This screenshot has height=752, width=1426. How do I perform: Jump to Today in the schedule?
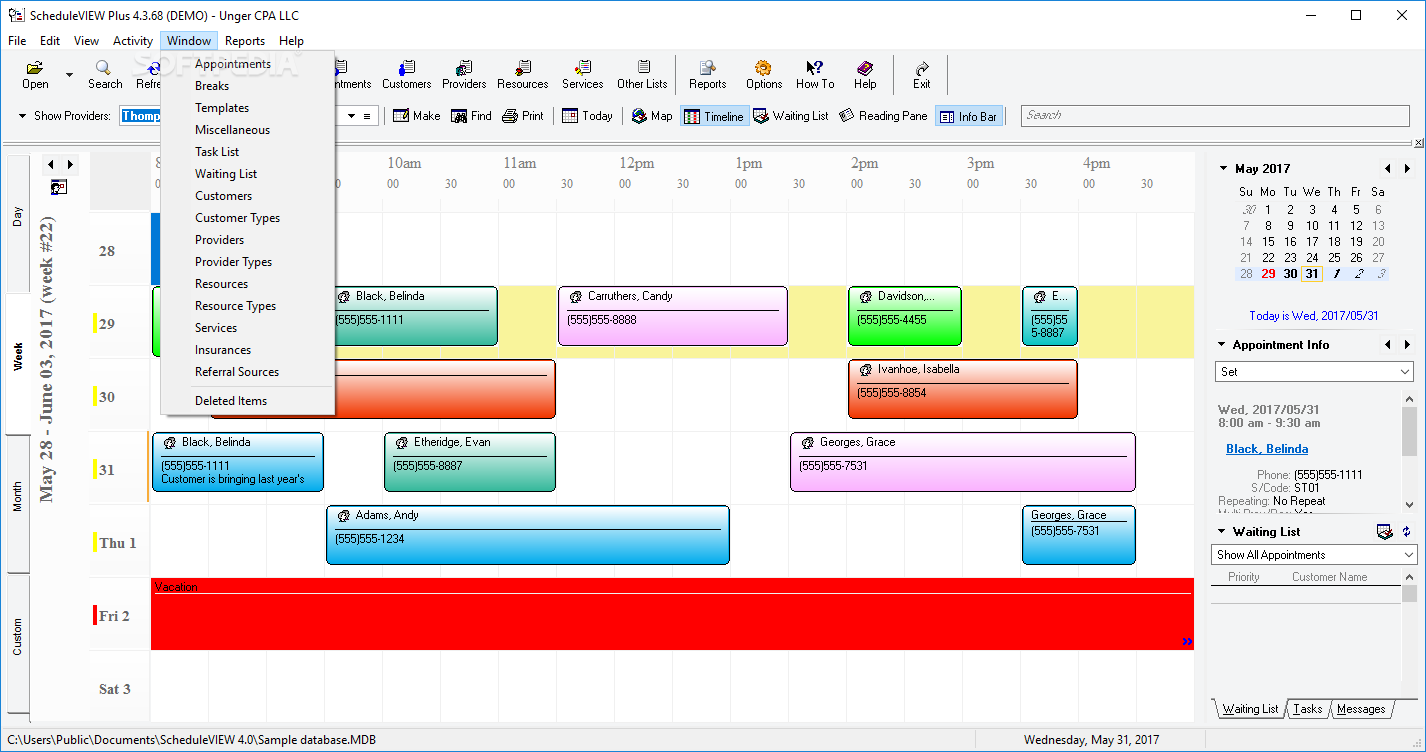pos(587,116)
